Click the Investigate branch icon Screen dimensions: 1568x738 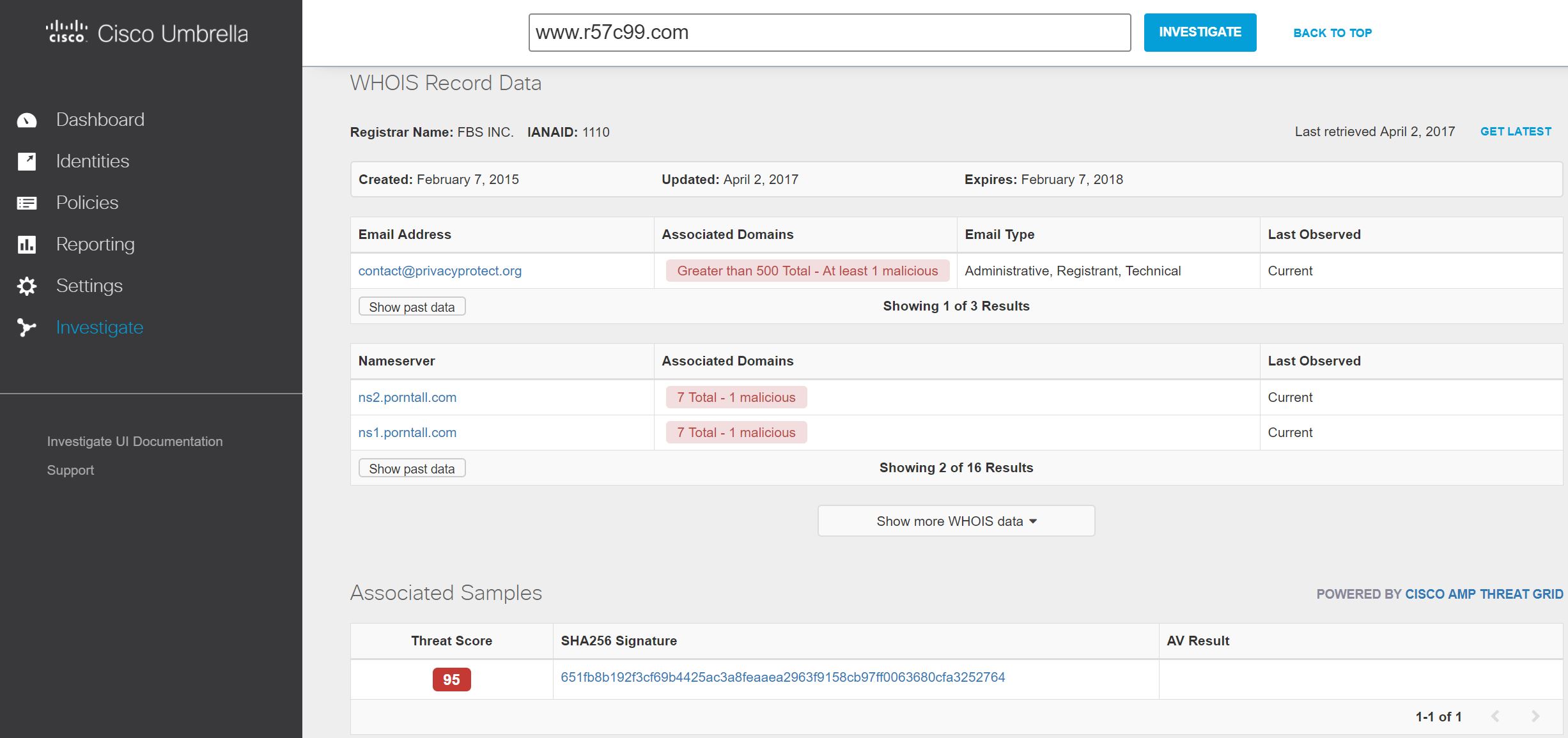27,328
